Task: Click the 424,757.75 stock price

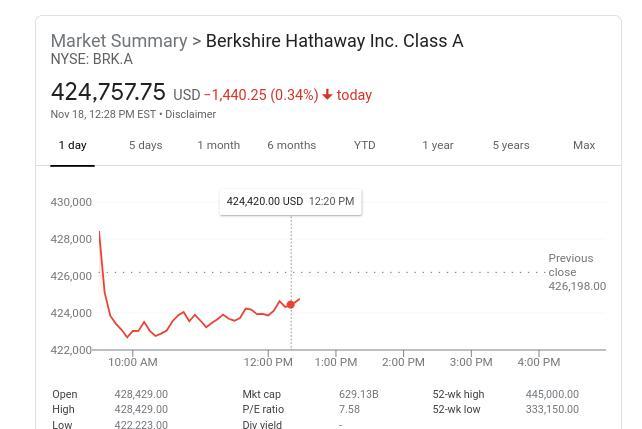Action: (108, 92)
